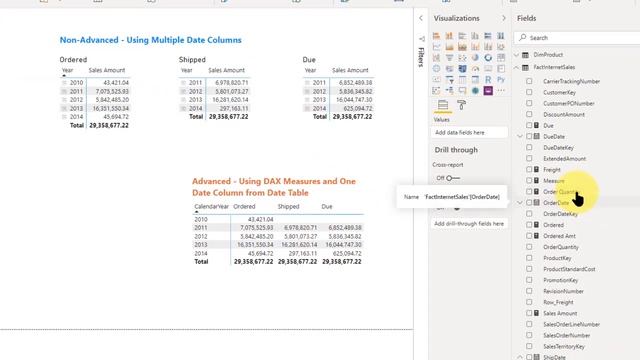Expand the OrderDate hierarchy chevron
The width and height of the screenshot is (640, 360).
pyautogui.click(x=520, y=202)
